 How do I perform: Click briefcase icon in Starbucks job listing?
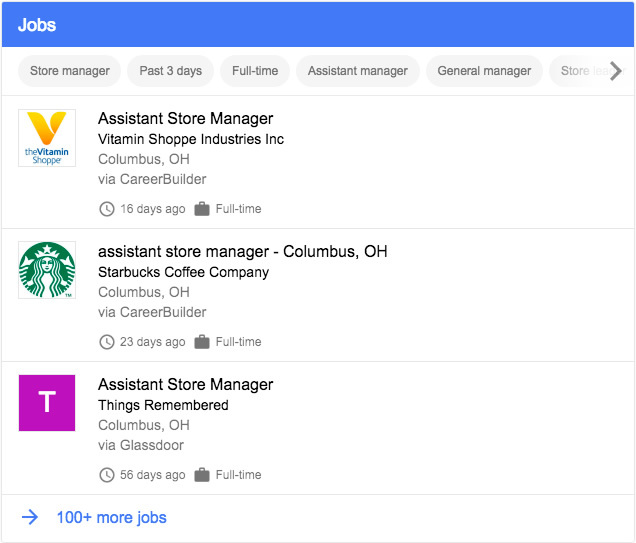202,342
